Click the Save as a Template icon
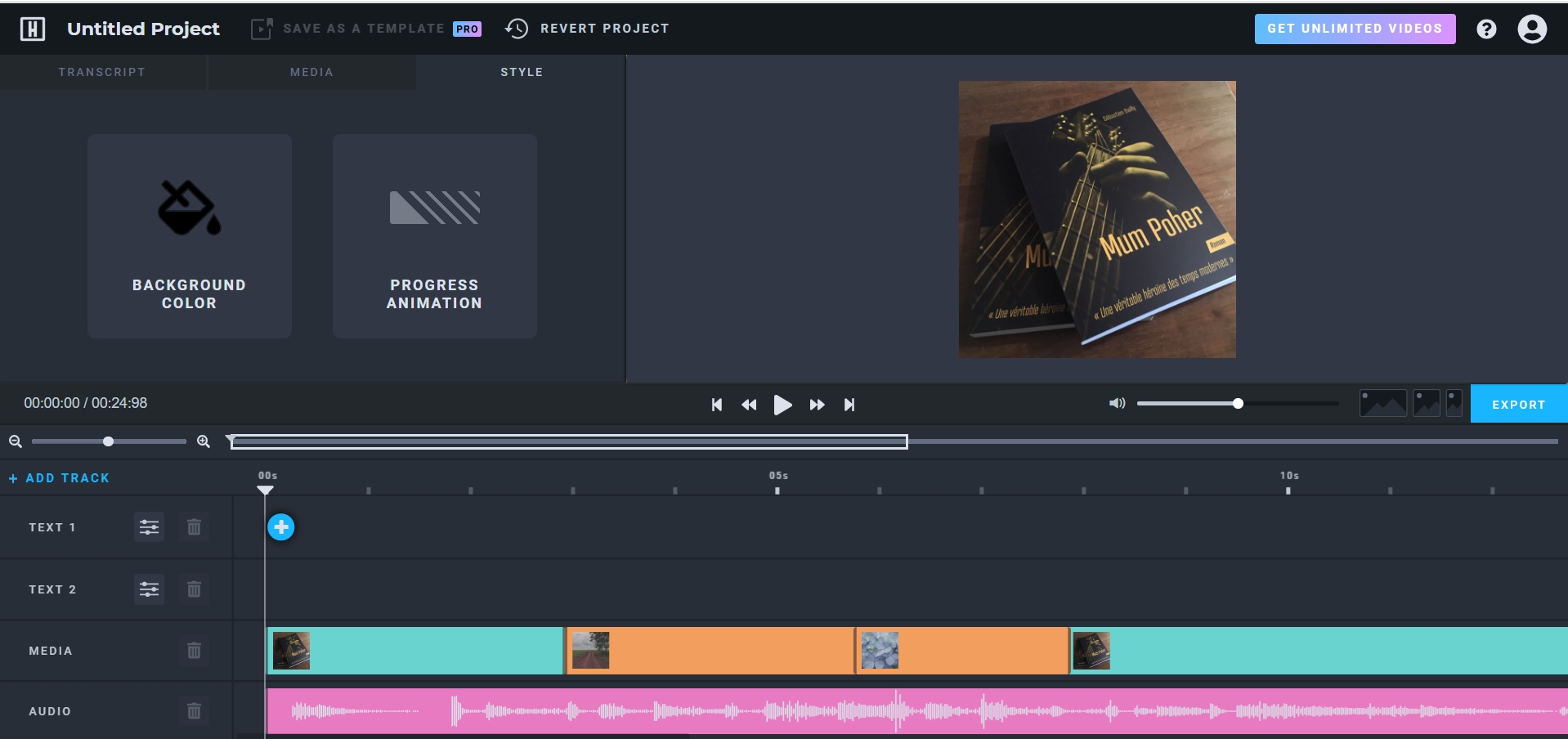Viewport: 1568px width, 739px height. click(262, 29)
